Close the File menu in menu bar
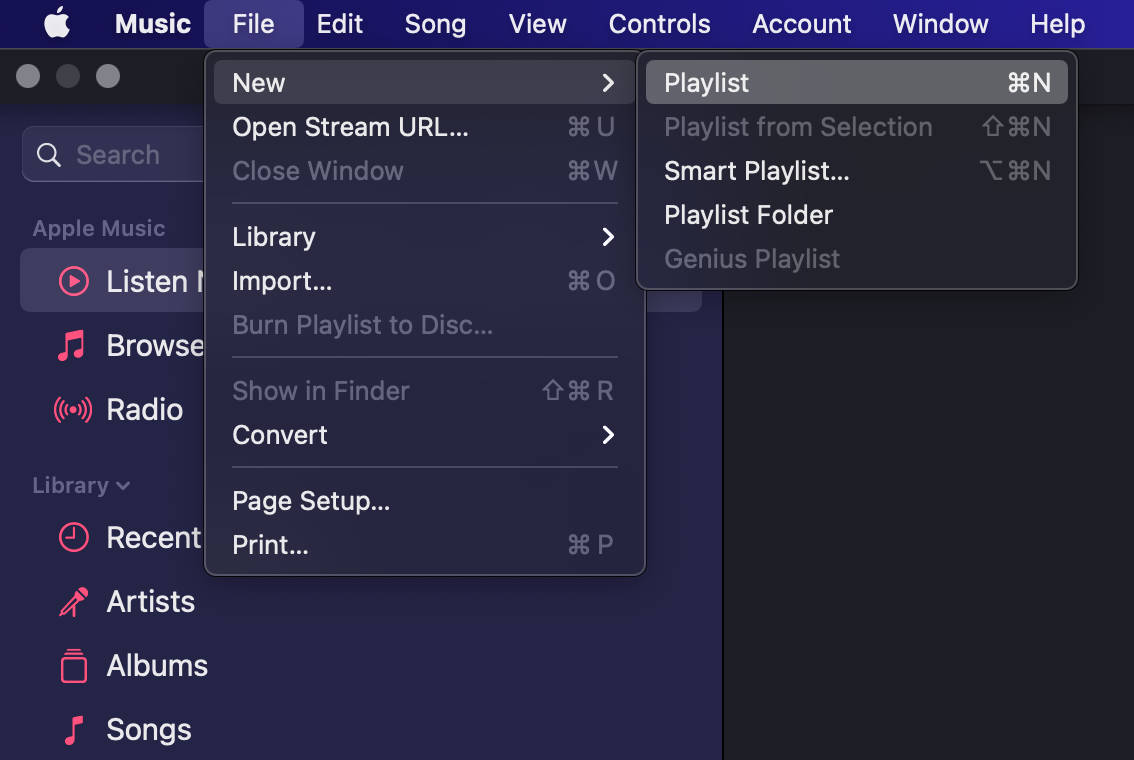This screenshot has height=760, width=1134. (253, 24)
